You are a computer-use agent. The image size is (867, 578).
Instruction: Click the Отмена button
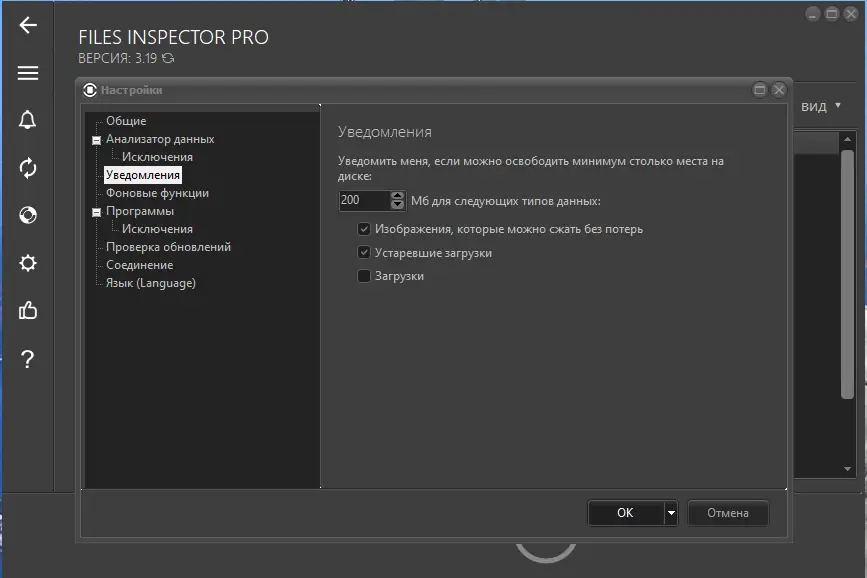pos(728,513)
